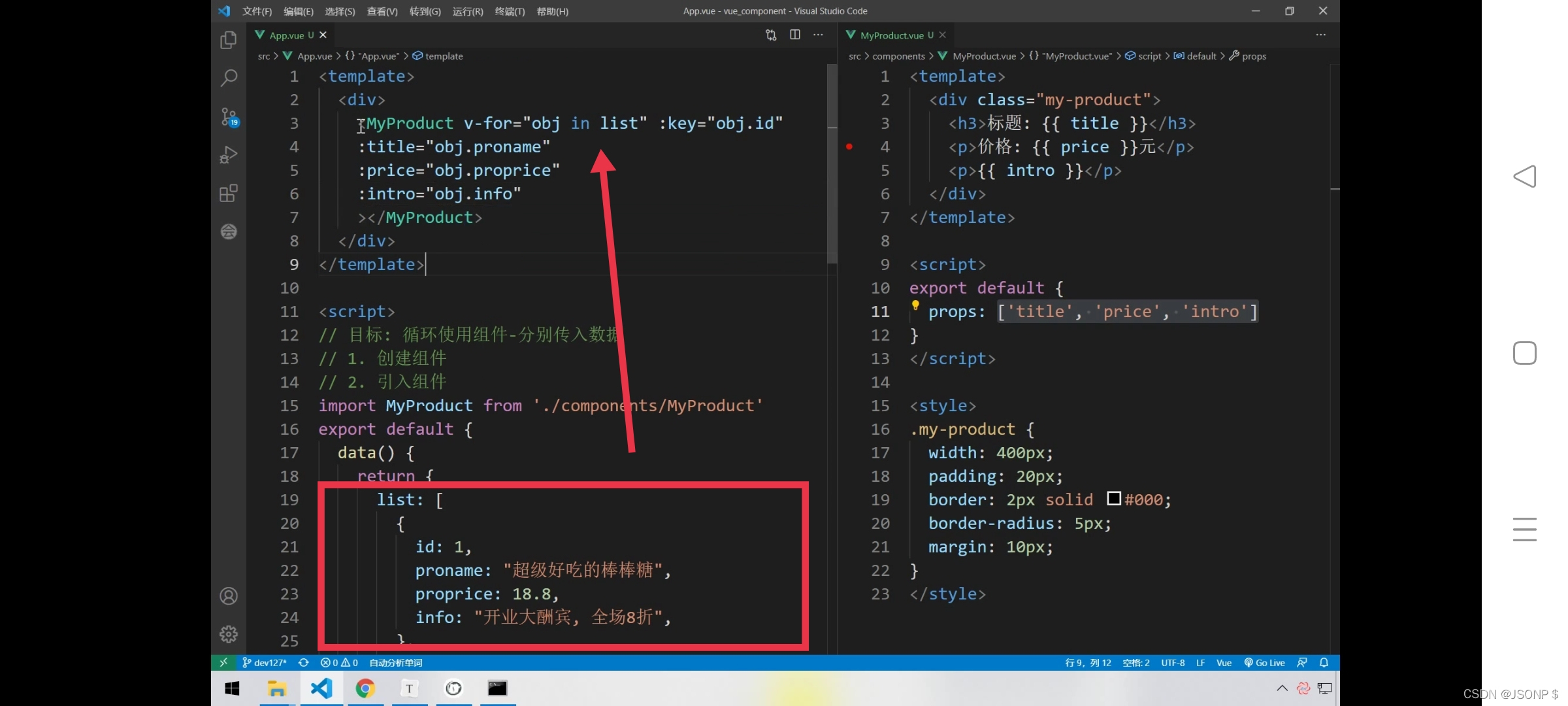Open notifications bell in status bar
This screenshot has height=706, width=1568.
[1324, 662]
